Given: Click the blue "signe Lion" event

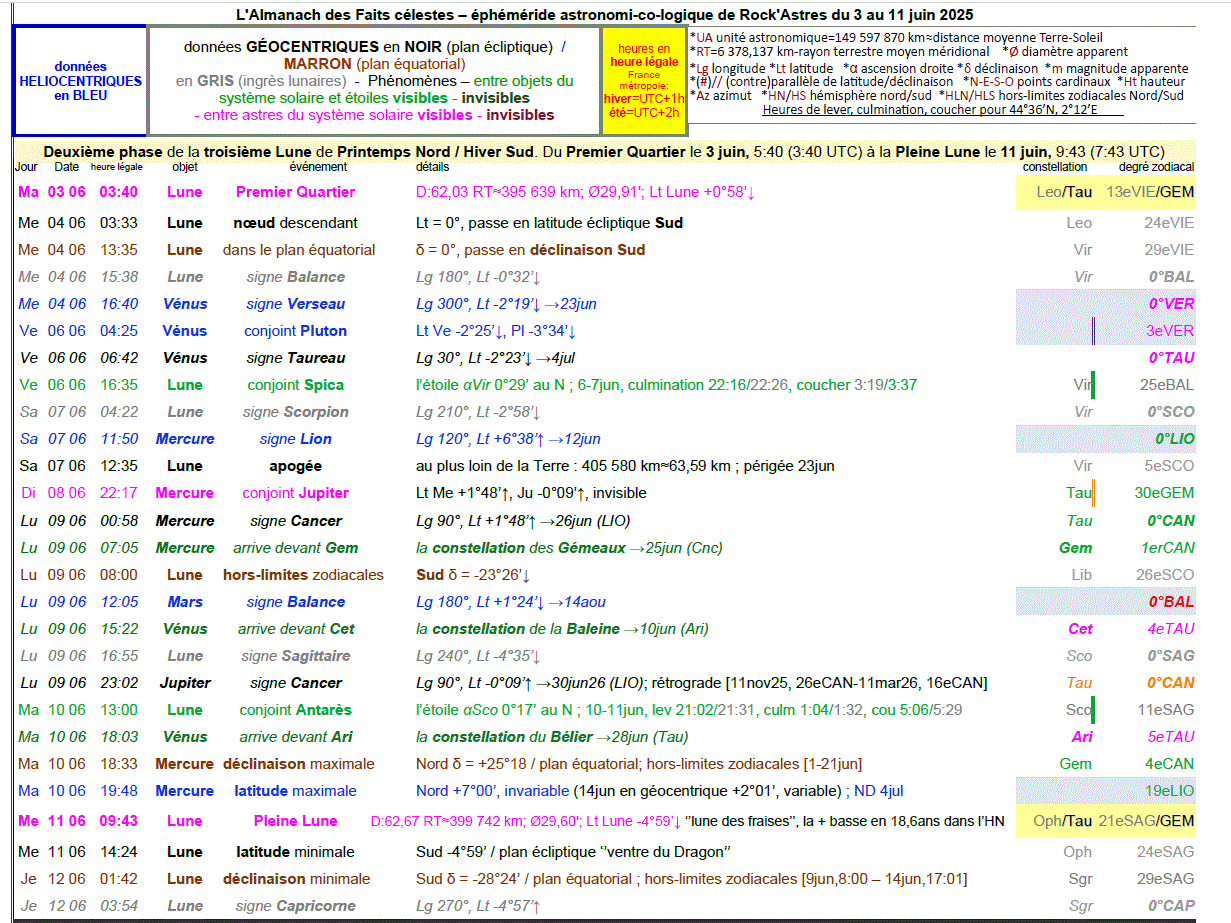Looking at the screenshot, I should tap(295, 439).
